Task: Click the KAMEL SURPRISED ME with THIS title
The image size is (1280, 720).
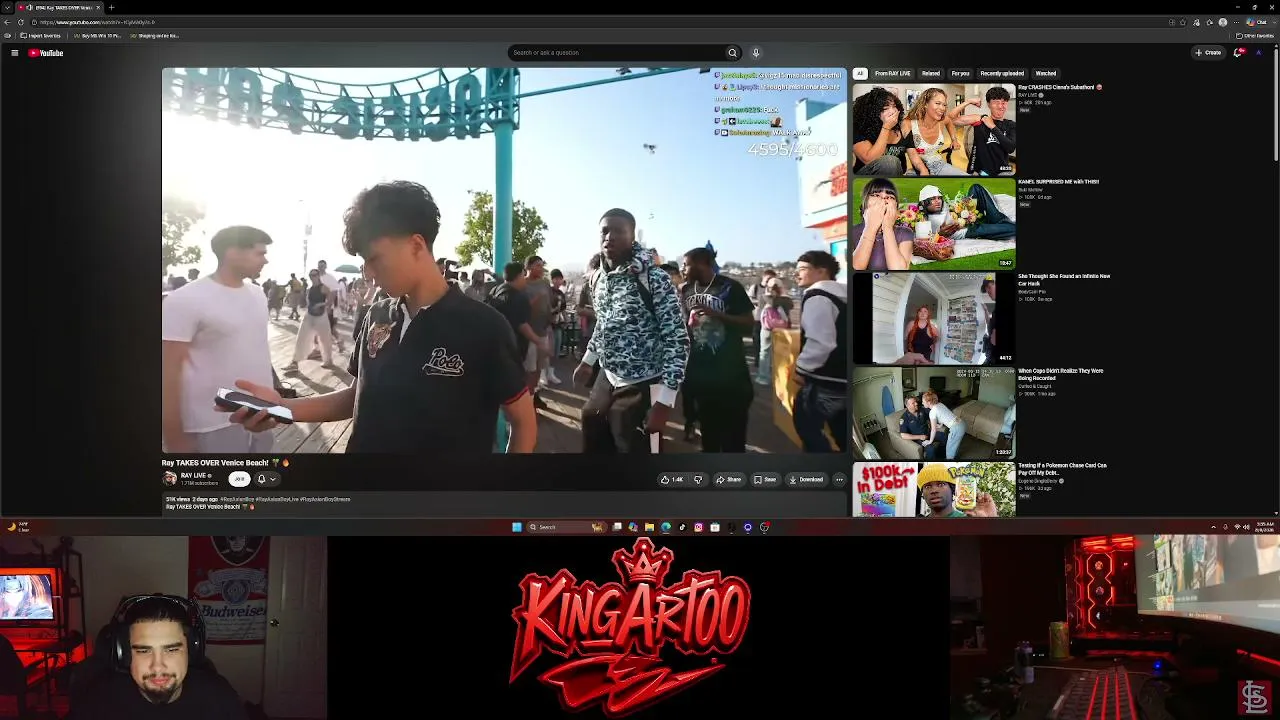Action: 1058,182
